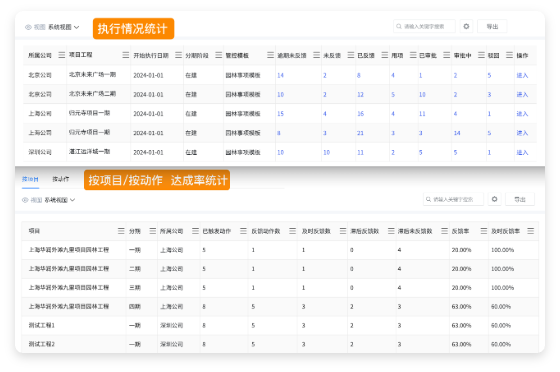
Task: Select cell 北京未来广场一期
Action: 92,75
